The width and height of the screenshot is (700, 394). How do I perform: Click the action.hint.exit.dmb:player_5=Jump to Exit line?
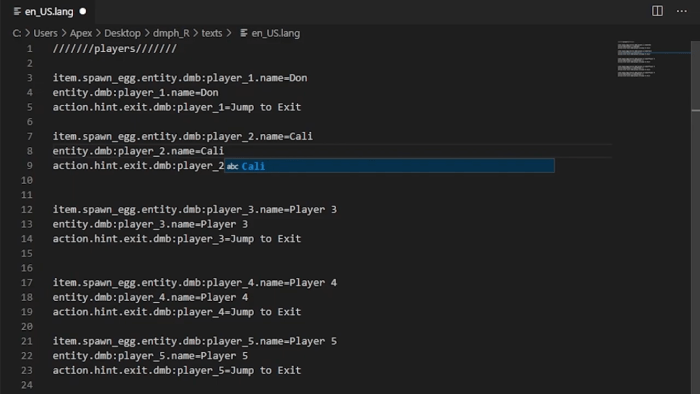point(177,370)
